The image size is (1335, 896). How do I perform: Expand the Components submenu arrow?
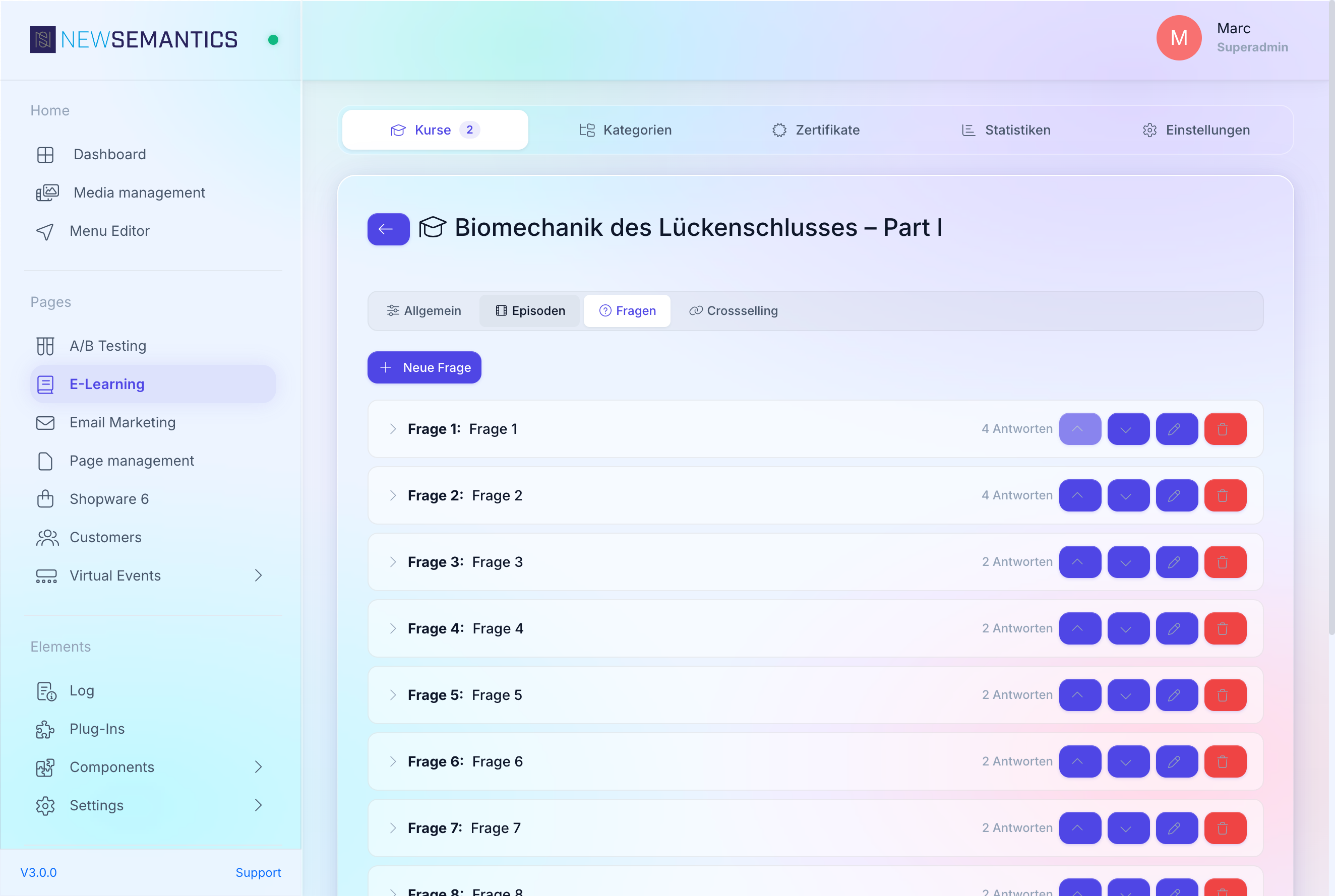click(x=259, y=767)
